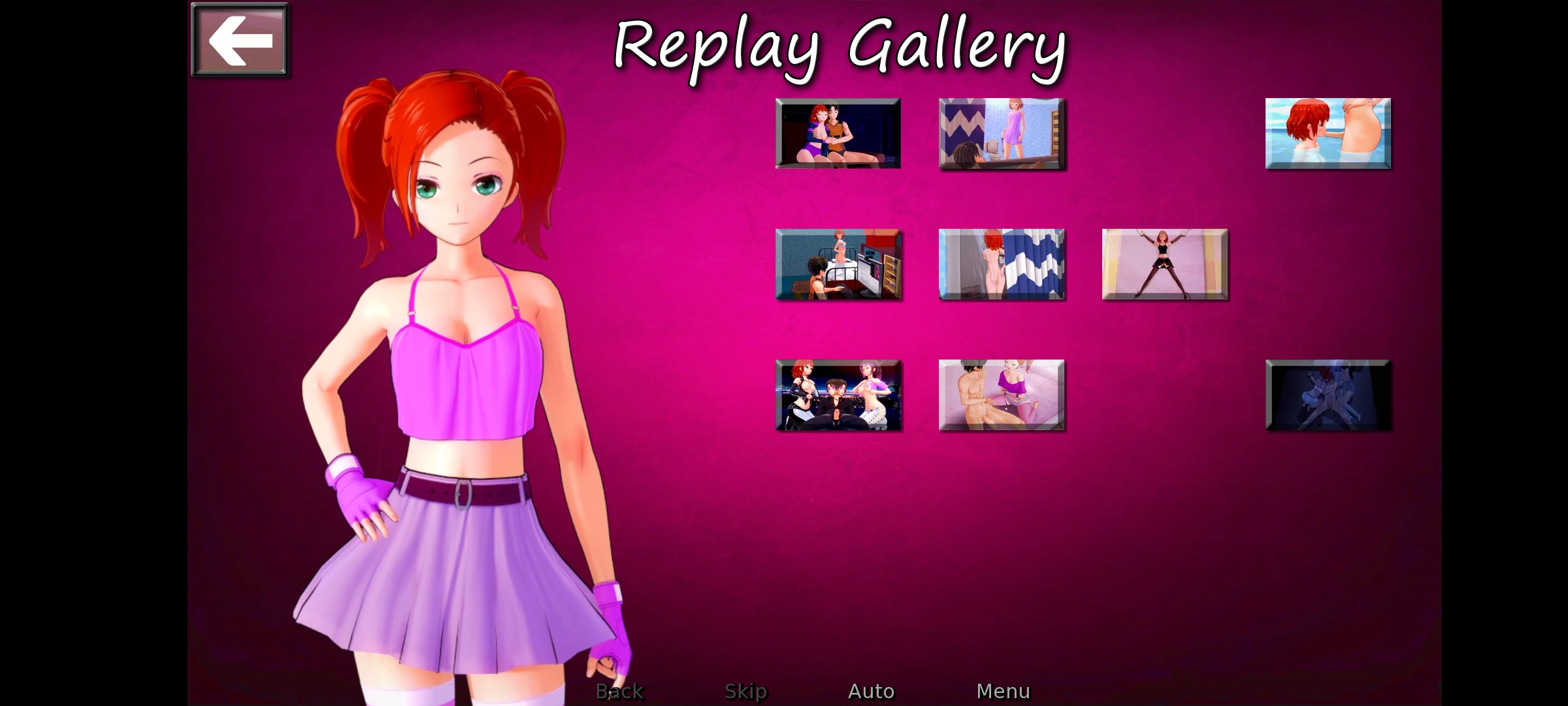1568x706 pixels.
Task: Open the computer desk bedroom scene thumbnail
Action: pos(838,264)
